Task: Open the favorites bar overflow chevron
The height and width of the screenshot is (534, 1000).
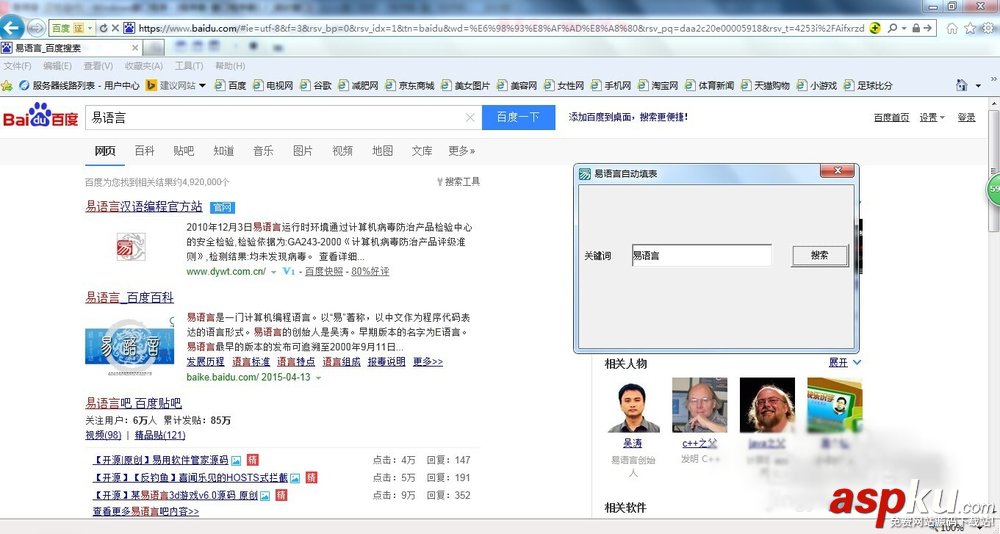Action: (993, 80)
